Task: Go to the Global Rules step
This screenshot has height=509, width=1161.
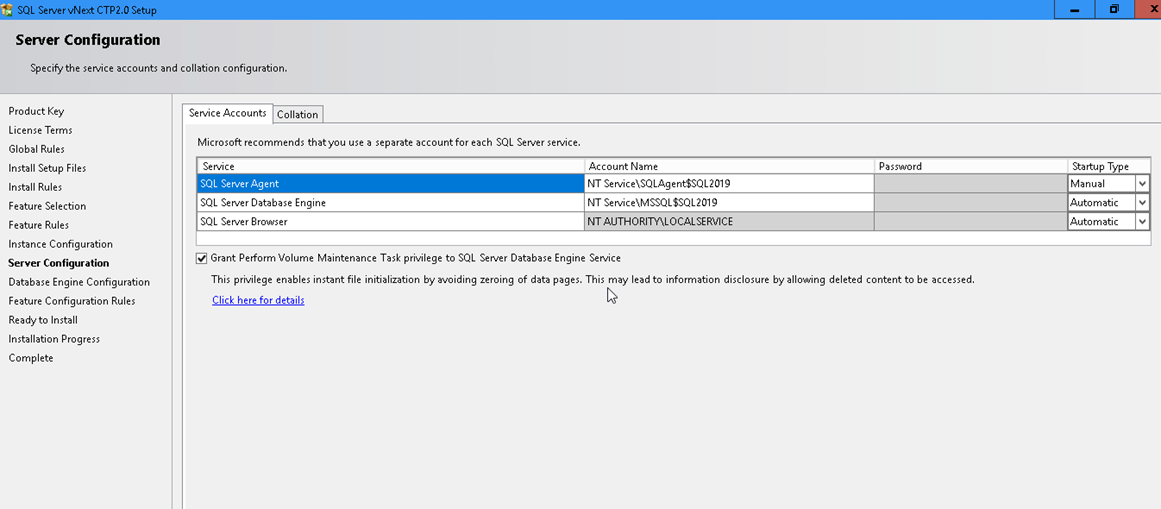Action: [x=36, y=149]
